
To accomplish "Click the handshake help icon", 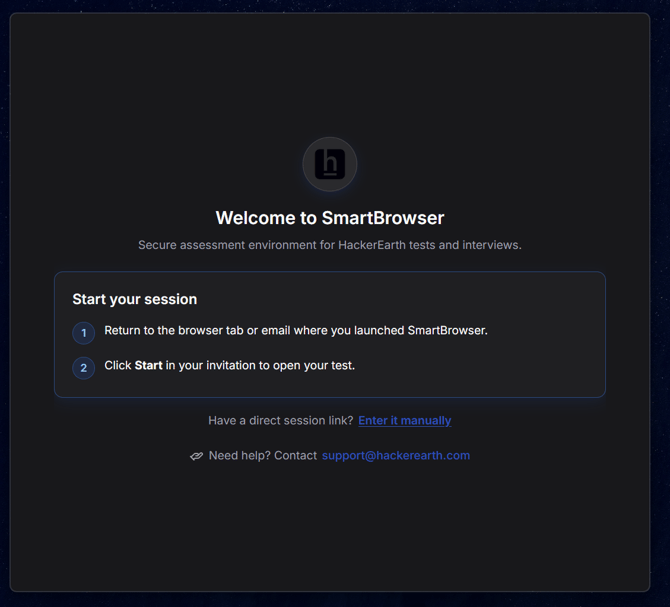I will click(x=196, y=456).
